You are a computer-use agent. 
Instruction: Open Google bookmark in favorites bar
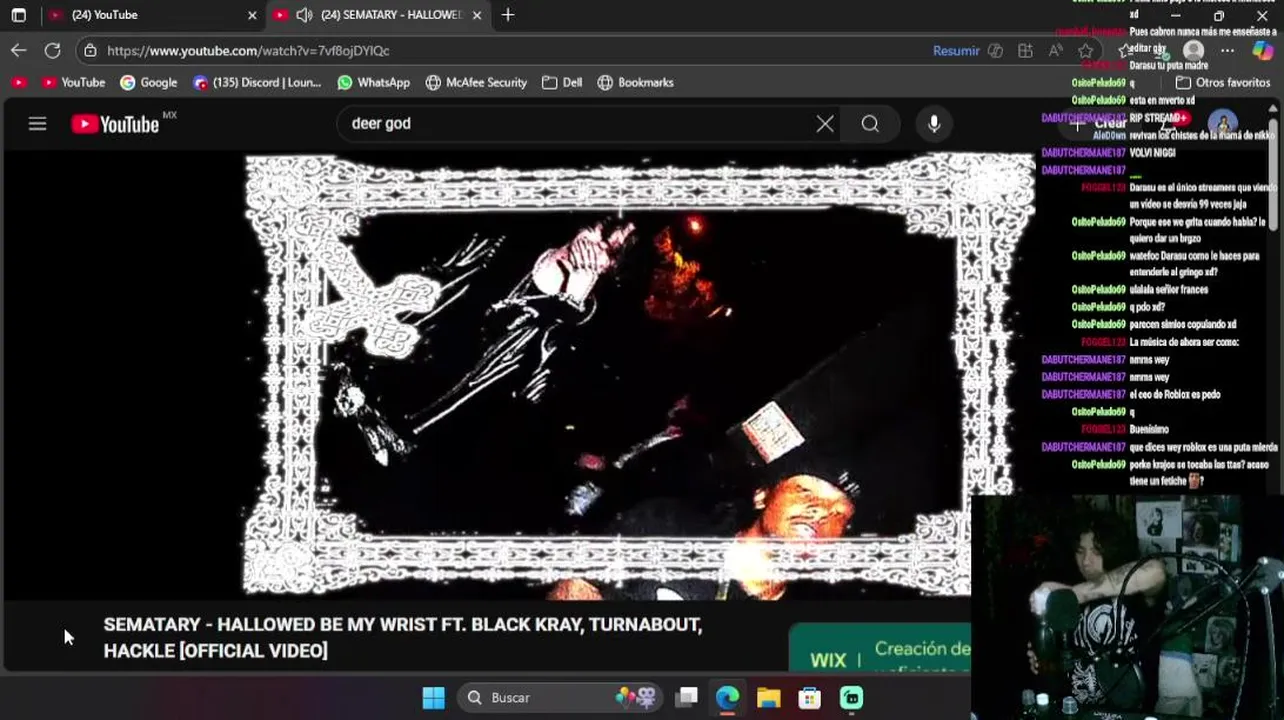click(x=148, y=83)
